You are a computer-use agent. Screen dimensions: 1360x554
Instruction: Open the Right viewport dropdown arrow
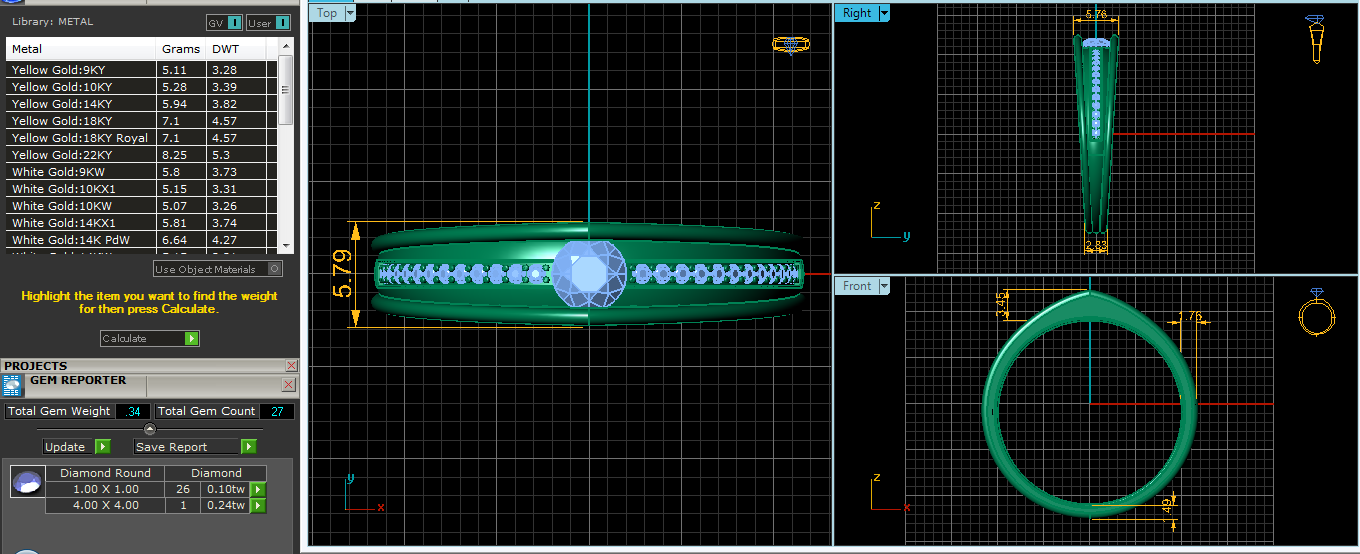[884, 13]
